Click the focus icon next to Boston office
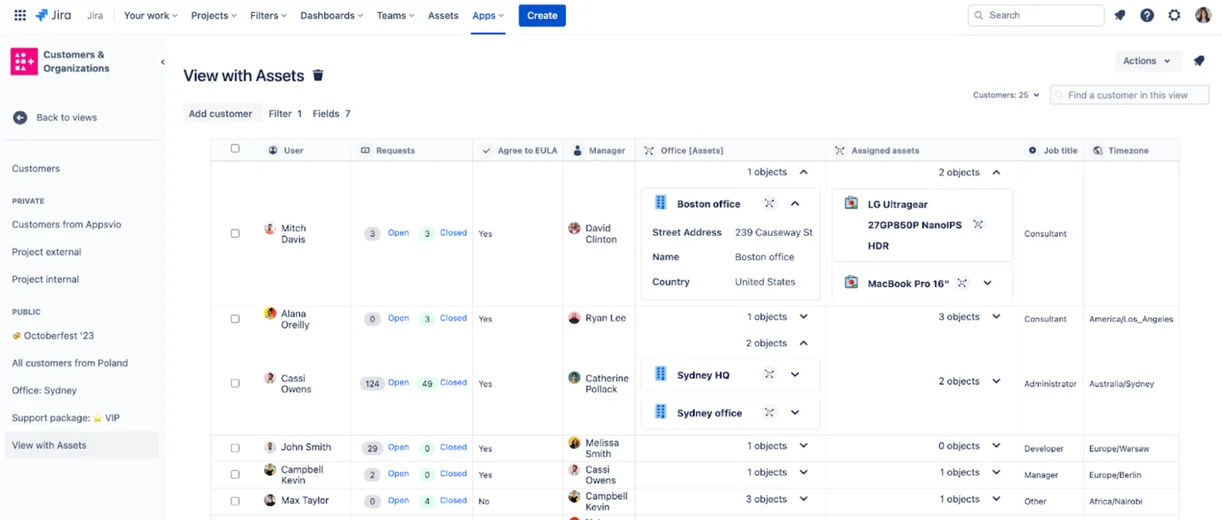The width and height of the screenshot is (1222, 520). [x=769, y=204]
